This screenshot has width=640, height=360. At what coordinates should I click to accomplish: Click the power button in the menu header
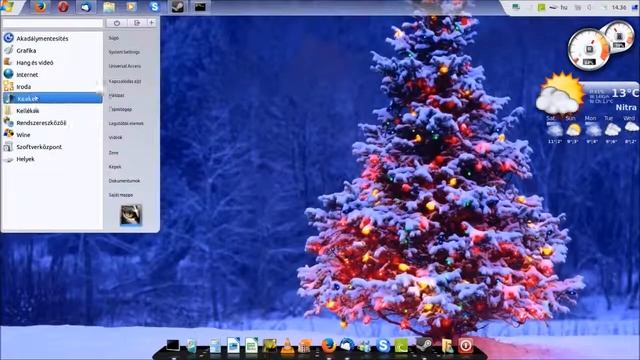(117, 23)
